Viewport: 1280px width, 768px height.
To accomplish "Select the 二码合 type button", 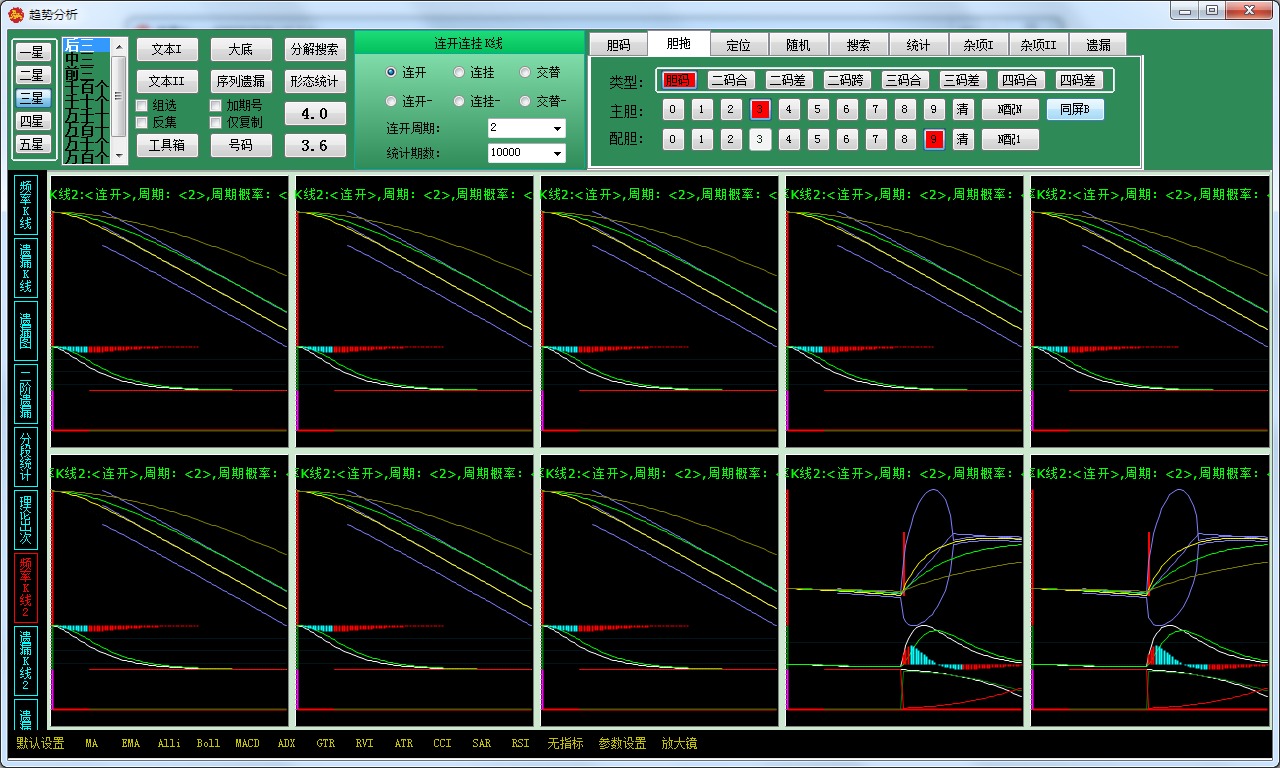I will [731, 80].
